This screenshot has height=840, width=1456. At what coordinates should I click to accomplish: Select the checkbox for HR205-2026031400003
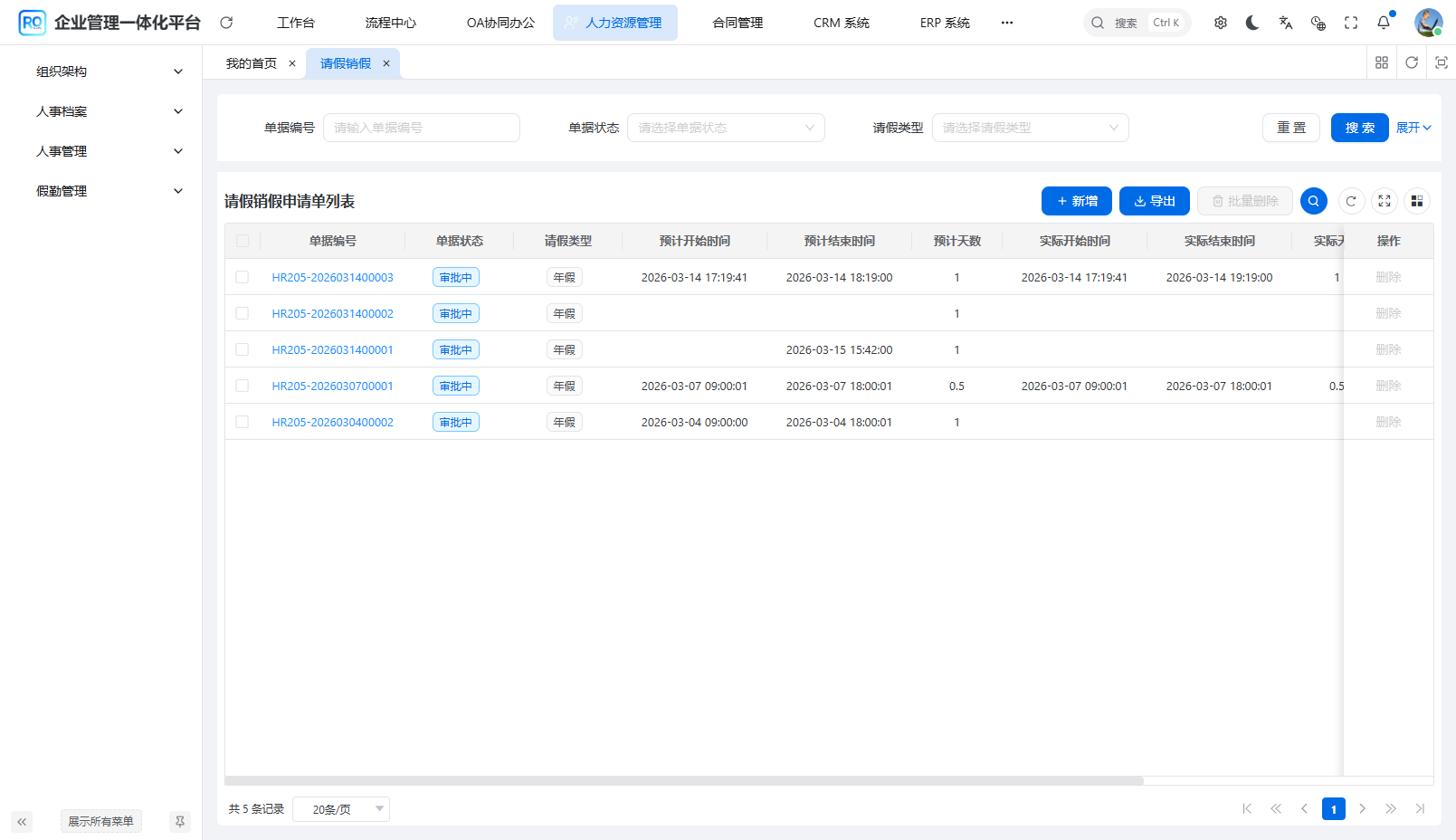click(x=243, y=277)
